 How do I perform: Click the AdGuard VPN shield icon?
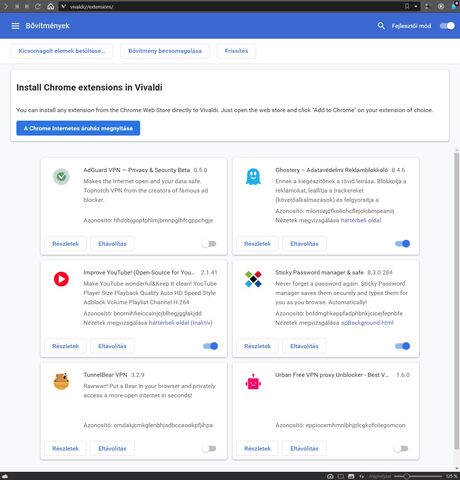coord(61,176)
